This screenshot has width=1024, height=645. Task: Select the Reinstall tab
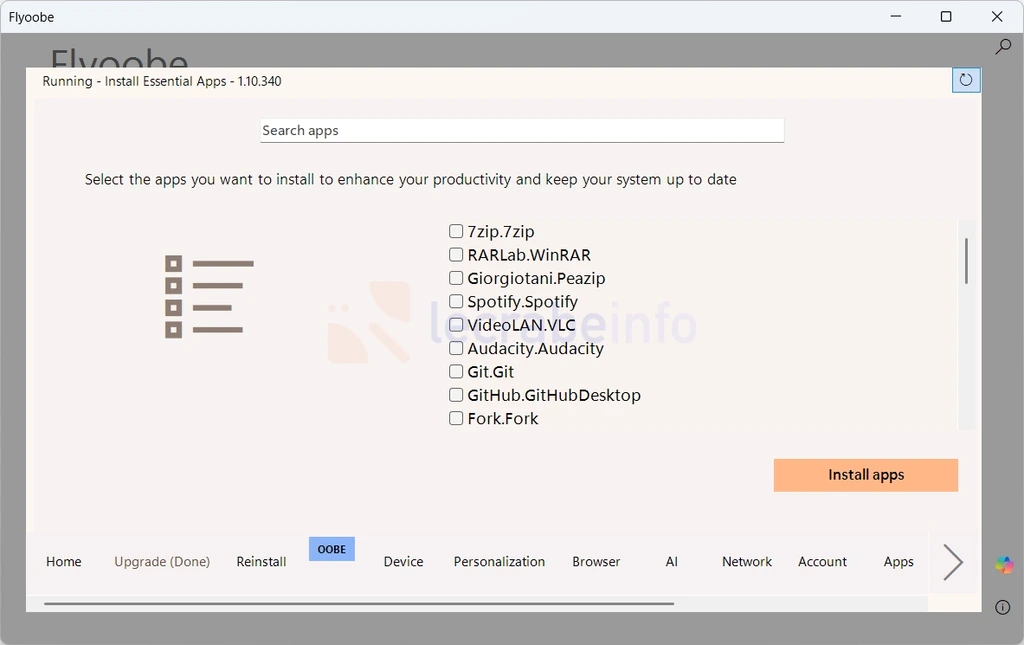(261, 561)
